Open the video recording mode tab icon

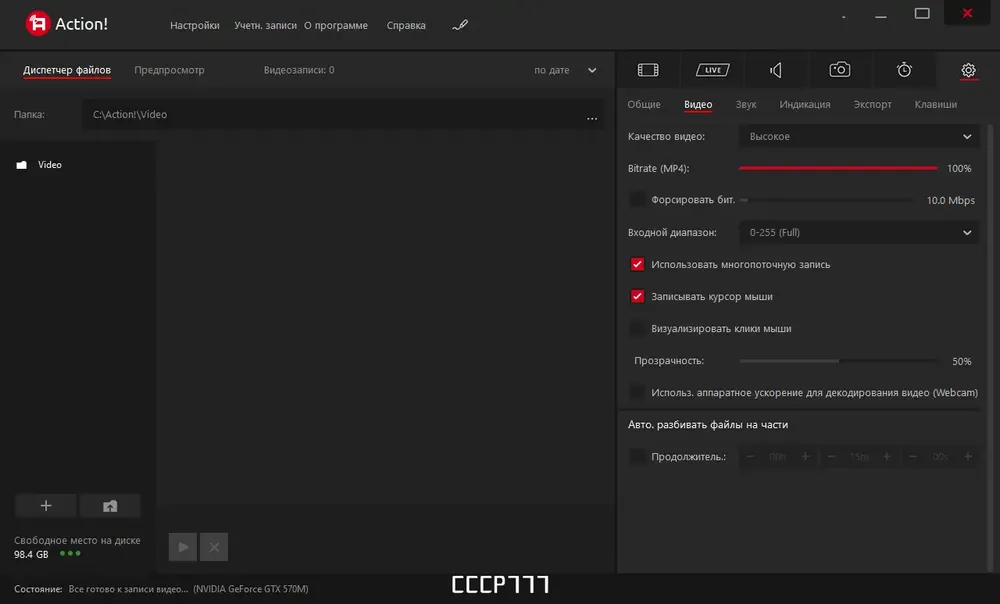click(x=648, y=70)
